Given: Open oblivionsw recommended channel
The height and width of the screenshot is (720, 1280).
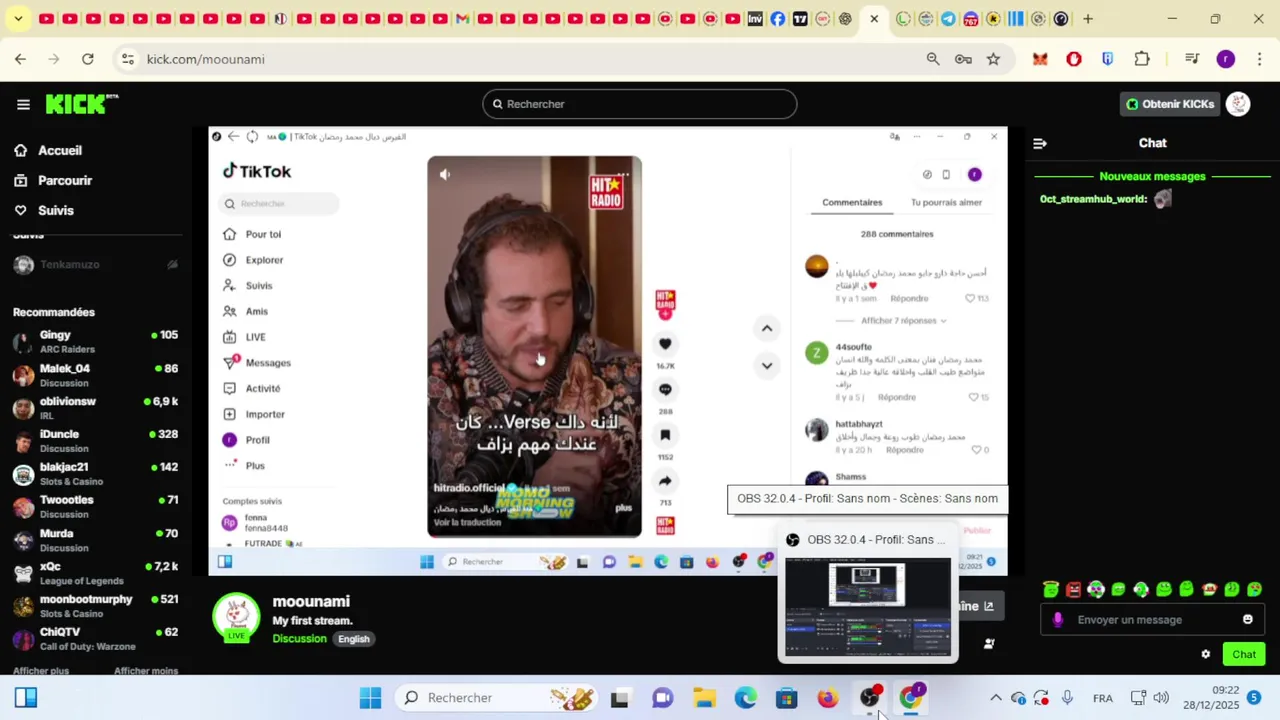Looking at the screenshot, I should (96, 408).
